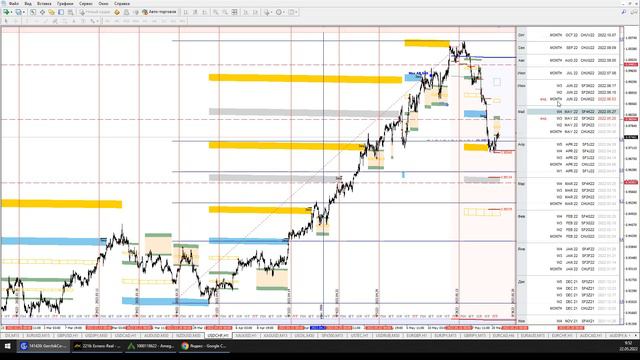Open the Окно menu
Image resolution: width=640 pixels, height=360 pixels.
pyautogui.click(x=103, y=3)
